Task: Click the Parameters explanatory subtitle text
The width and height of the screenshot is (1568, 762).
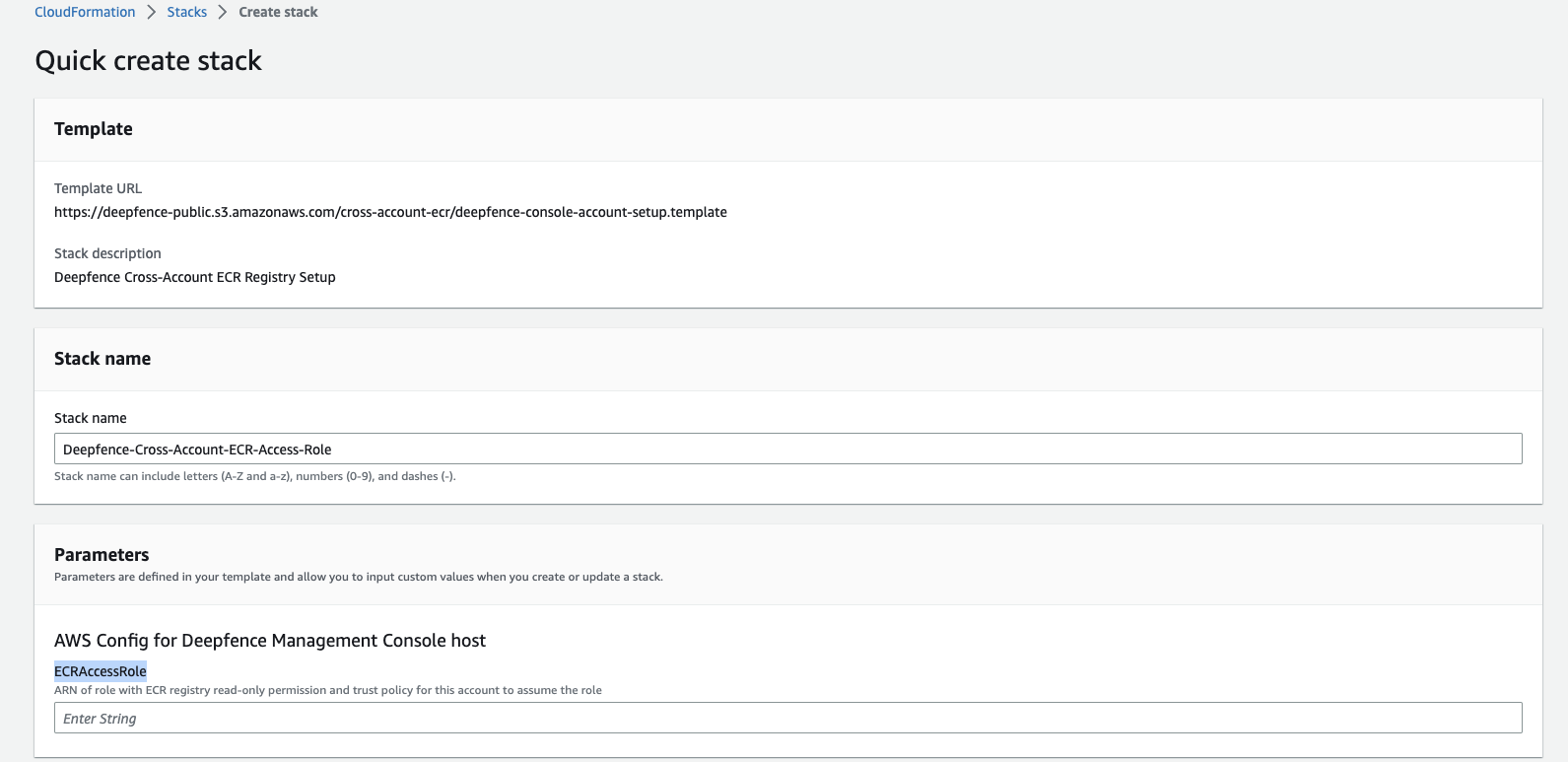Action: (x=359, y=577)
